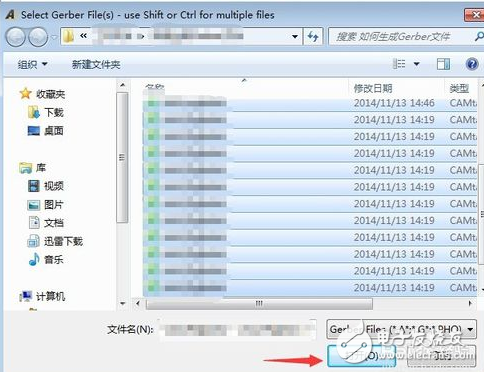
Task: Click the 文件名(N) input field
Action: 237,330
